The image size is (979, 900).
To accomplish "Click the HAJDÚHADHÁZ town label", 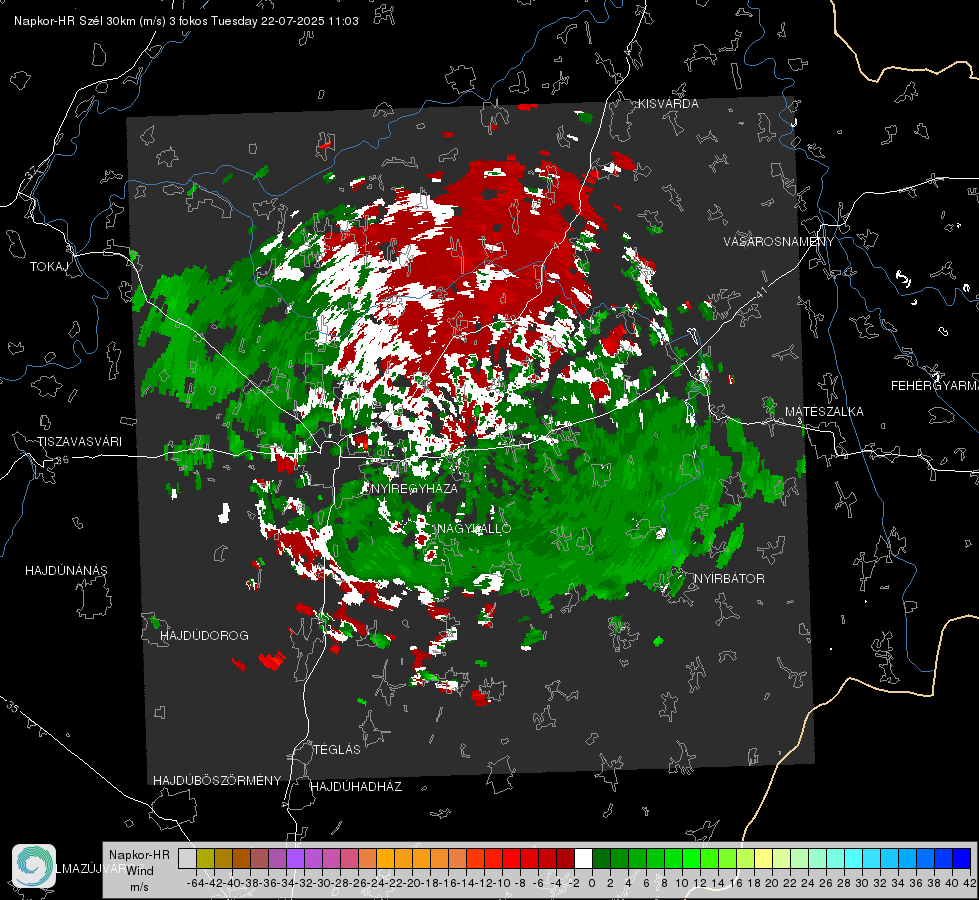I will point(356,787).
